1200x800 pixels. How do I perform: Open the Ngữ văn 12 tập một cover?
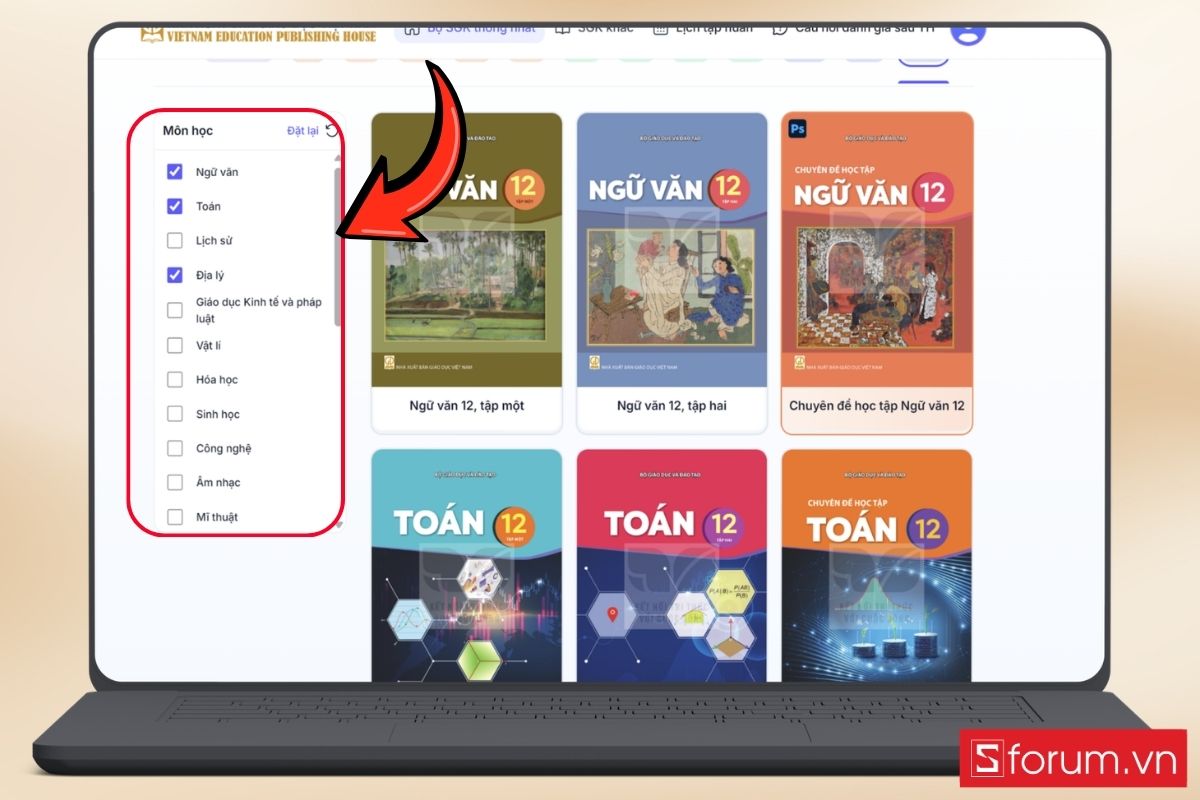pyautogui.click(x=467, y=250)
